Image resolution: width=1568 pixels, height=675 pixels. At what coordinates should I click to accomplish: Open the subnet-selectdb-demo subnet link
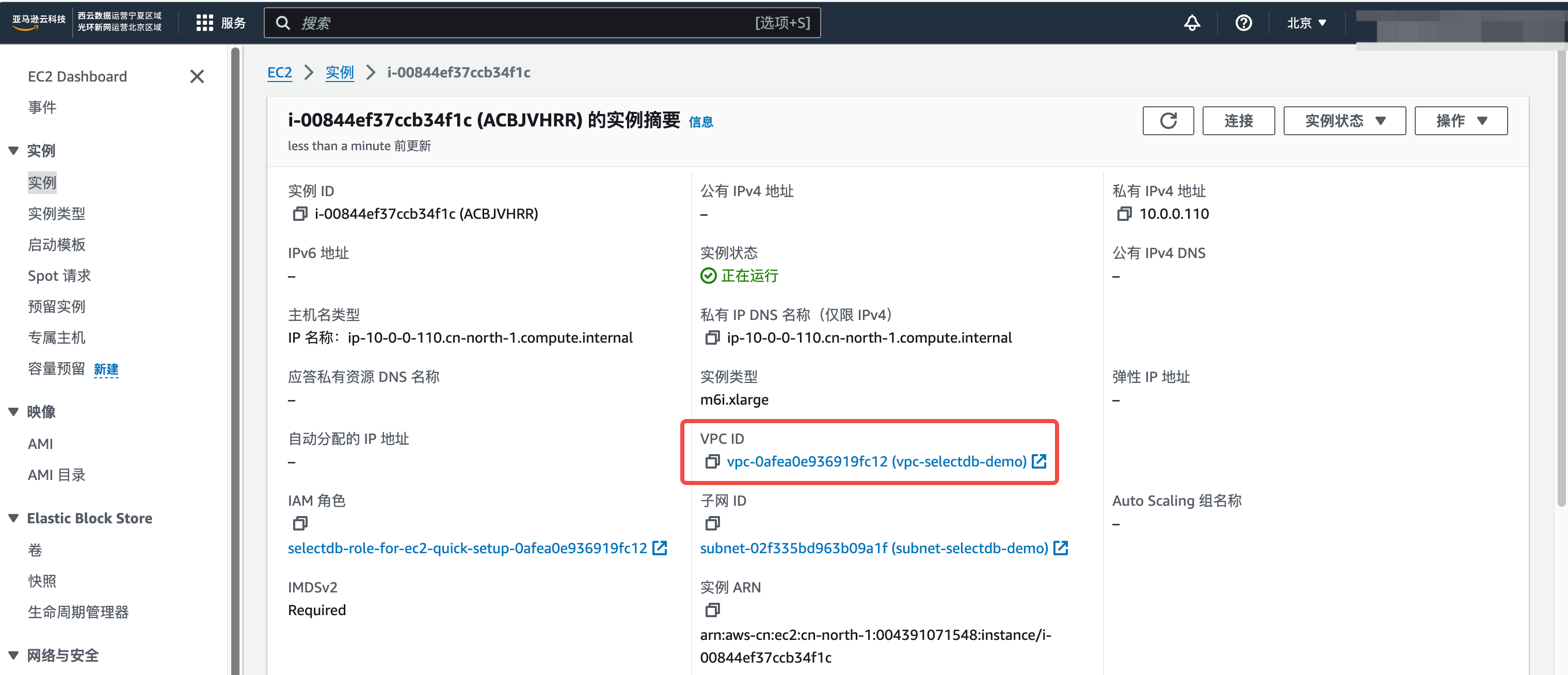(x=874, y=549)
